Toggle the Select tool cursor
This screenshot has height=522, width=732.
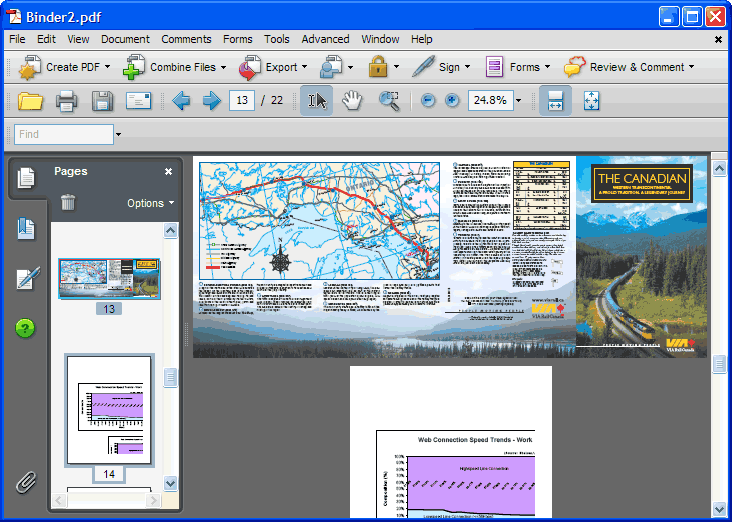pos(316,101)
